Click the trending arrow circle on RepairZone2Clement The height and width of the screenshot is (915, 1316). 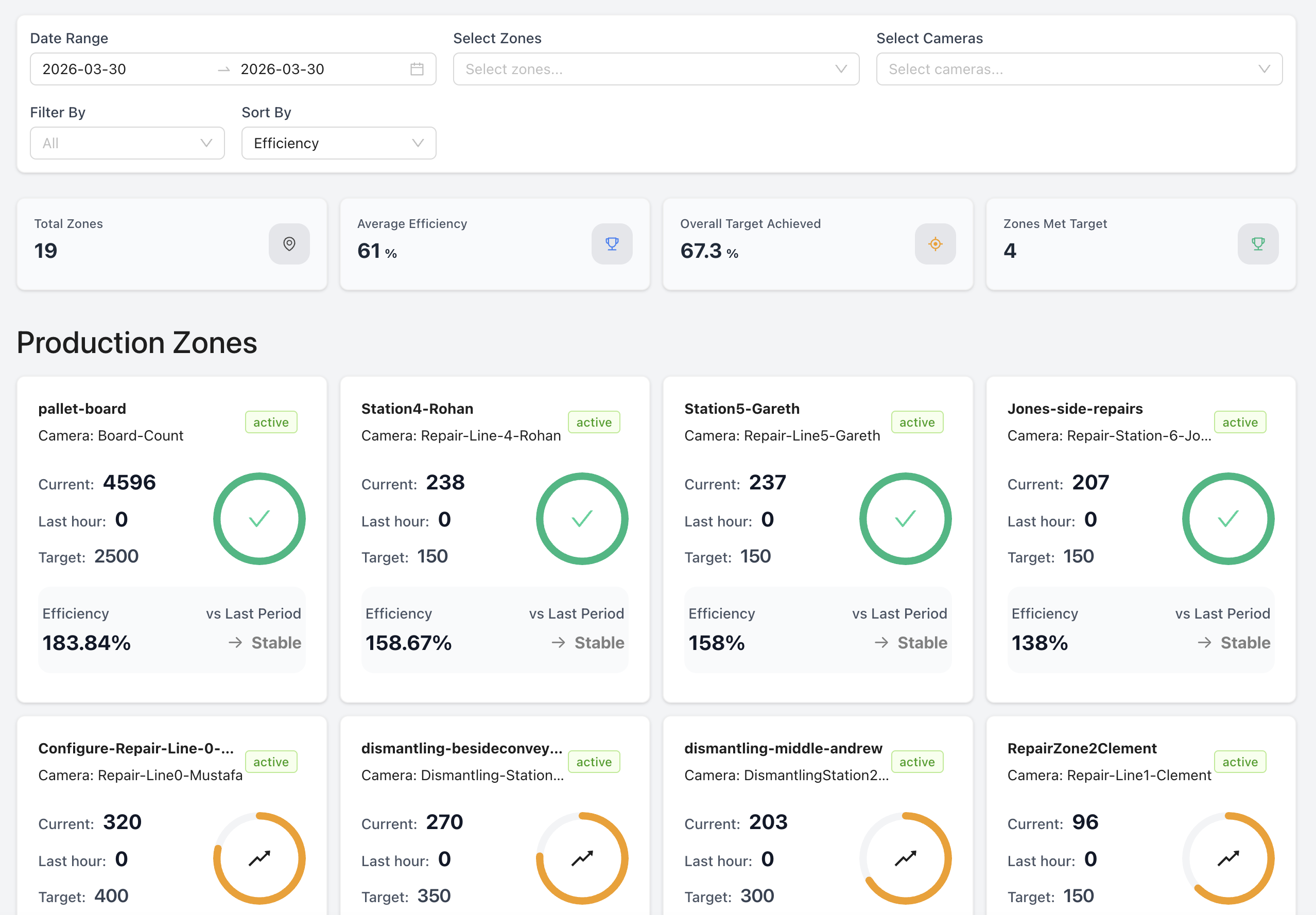1228,858
